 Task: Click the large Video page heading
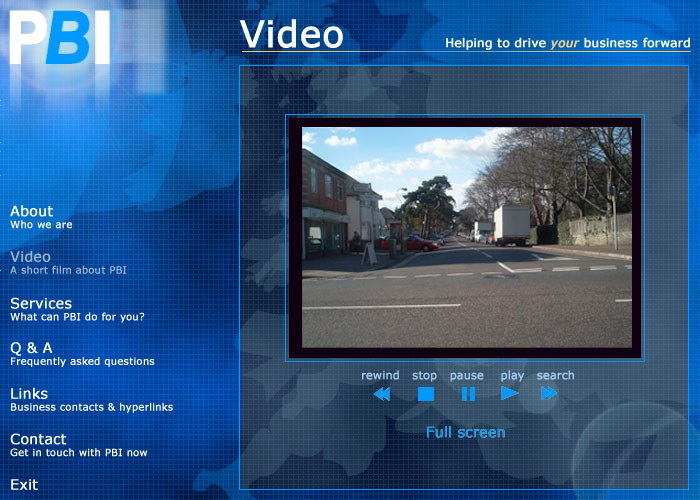[292, 35]
